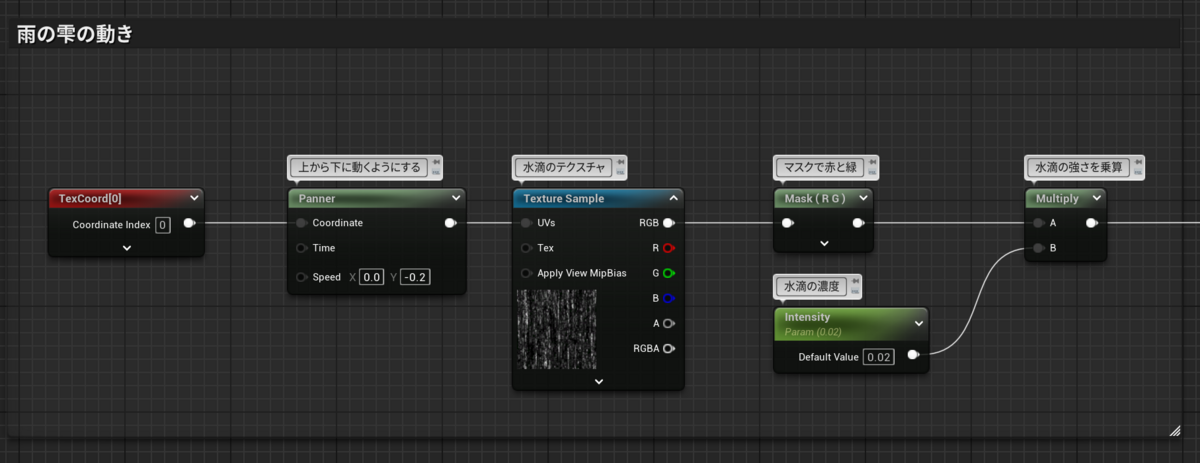Grab the comment box resize handle corner
1200x463 pixels.
(x=1175, y=430)
